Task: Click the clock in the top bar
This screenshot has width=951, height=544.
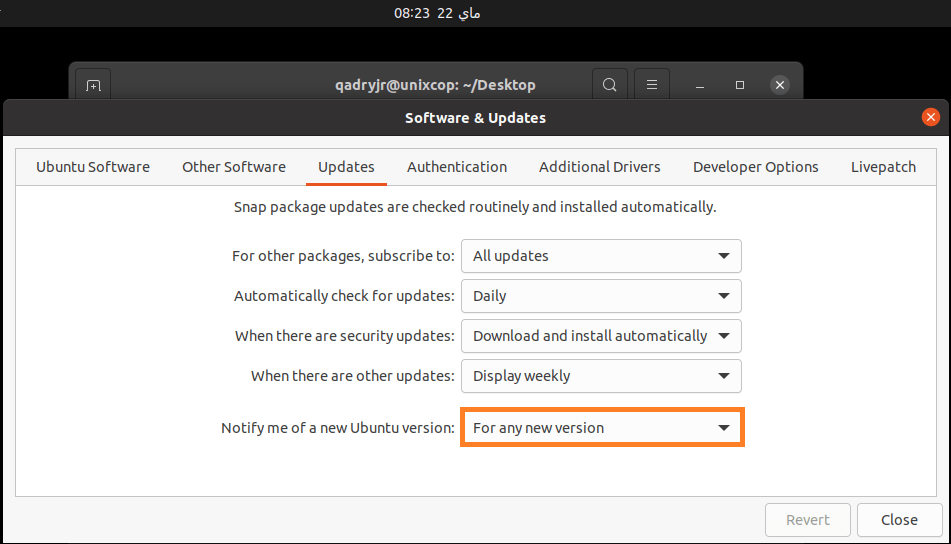Action: point(437,13)
